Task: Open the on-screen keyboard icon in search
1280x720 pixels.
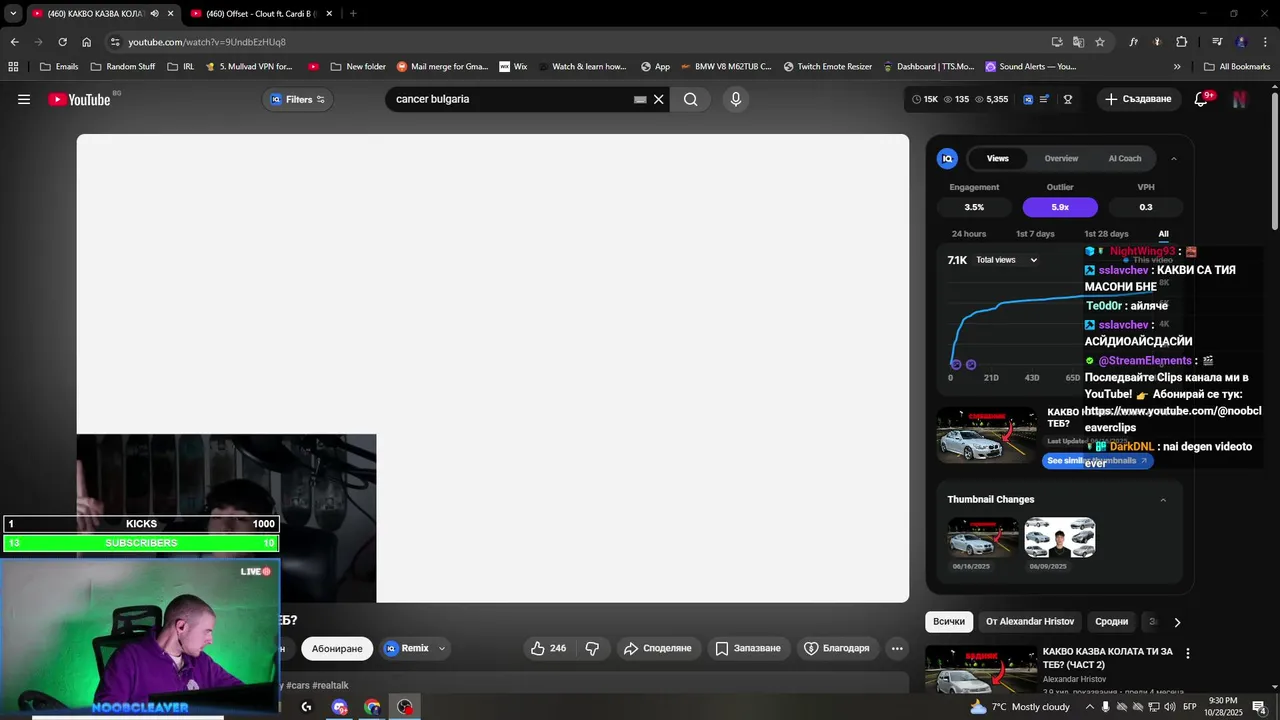Action: click(640, 99)
